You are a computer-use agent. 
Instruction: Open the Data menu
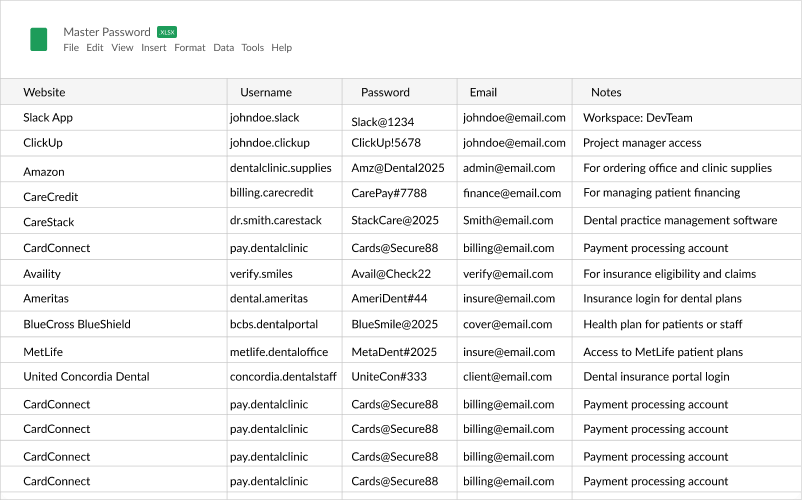point(224,48)
